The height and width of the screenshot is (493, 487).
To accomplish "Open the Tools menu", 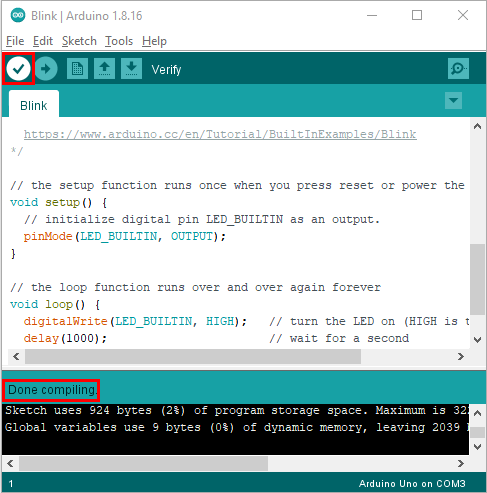I will [119, 41].
